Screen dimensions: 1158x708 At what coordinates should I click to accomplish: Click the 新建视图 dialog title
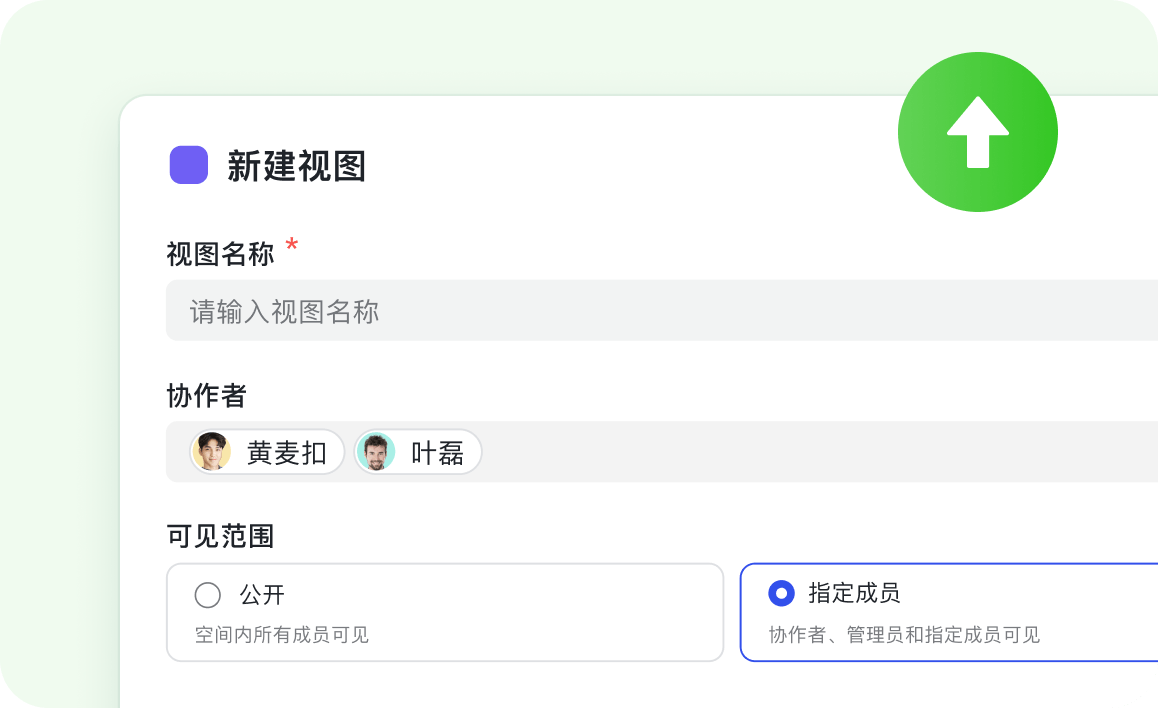coord(296,166)
